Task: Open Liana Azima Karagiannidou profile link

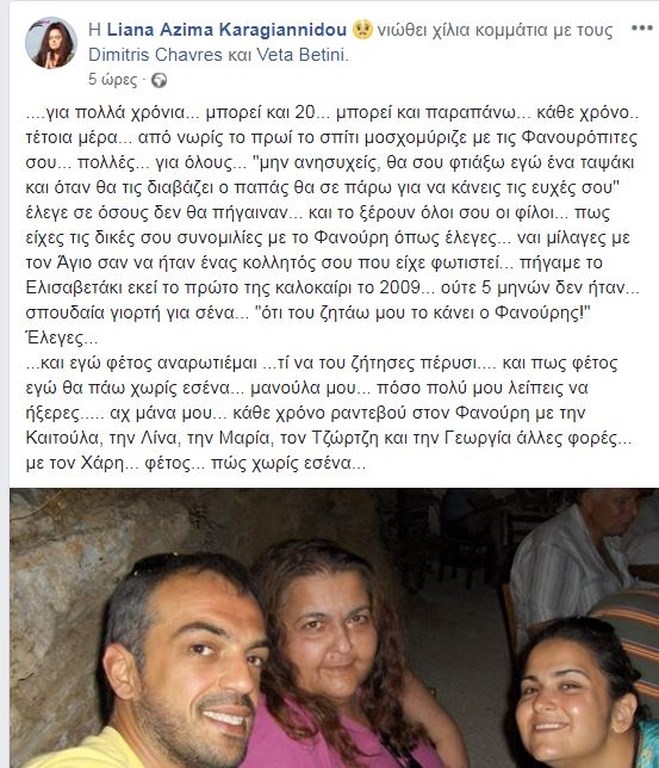Action: tap(226, 30)
